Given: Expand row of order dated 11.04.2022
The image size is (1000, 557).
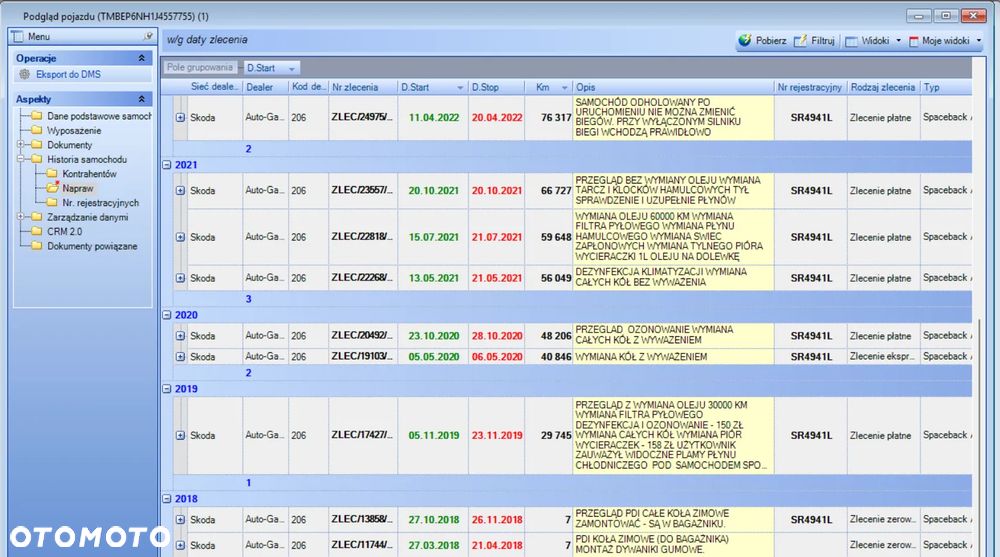Looking at the screenshot, I should (x=180, y=117).
